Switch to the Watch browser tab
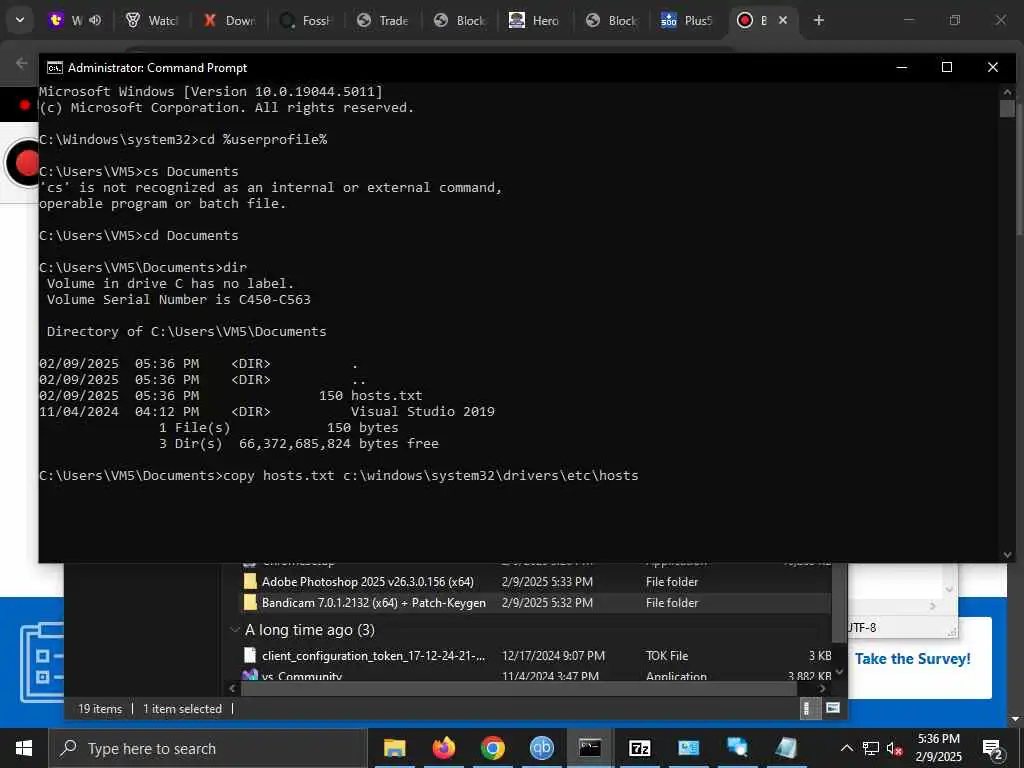Viewport: 1024px width, 768px height. click(152, 20)
